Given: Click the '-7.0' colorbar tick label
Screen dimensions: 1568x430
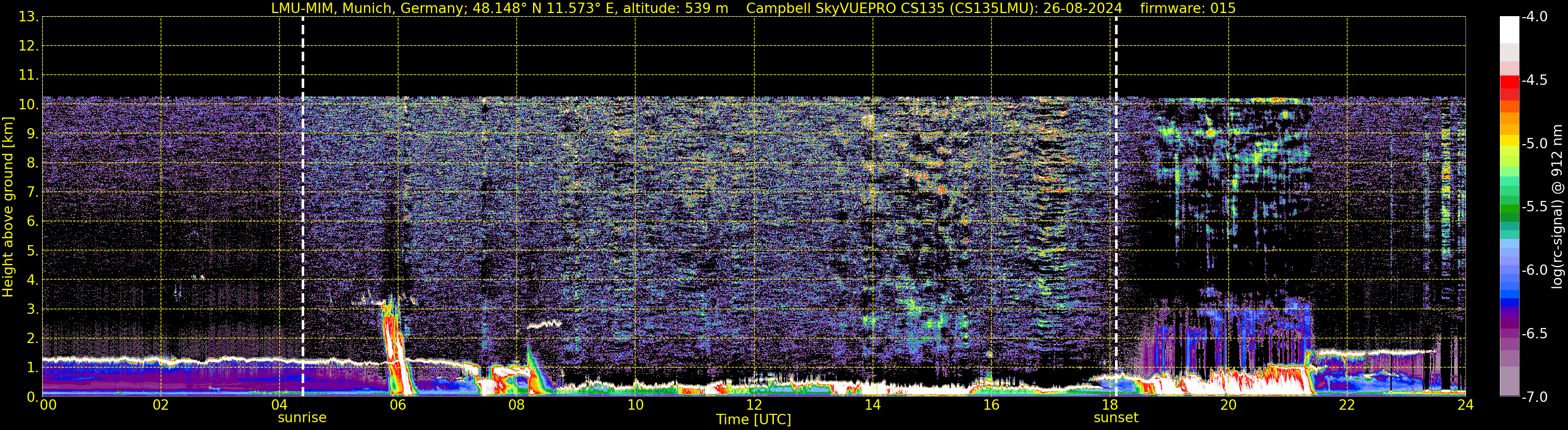Looking at the screenshot, I should coord(1534,397).
